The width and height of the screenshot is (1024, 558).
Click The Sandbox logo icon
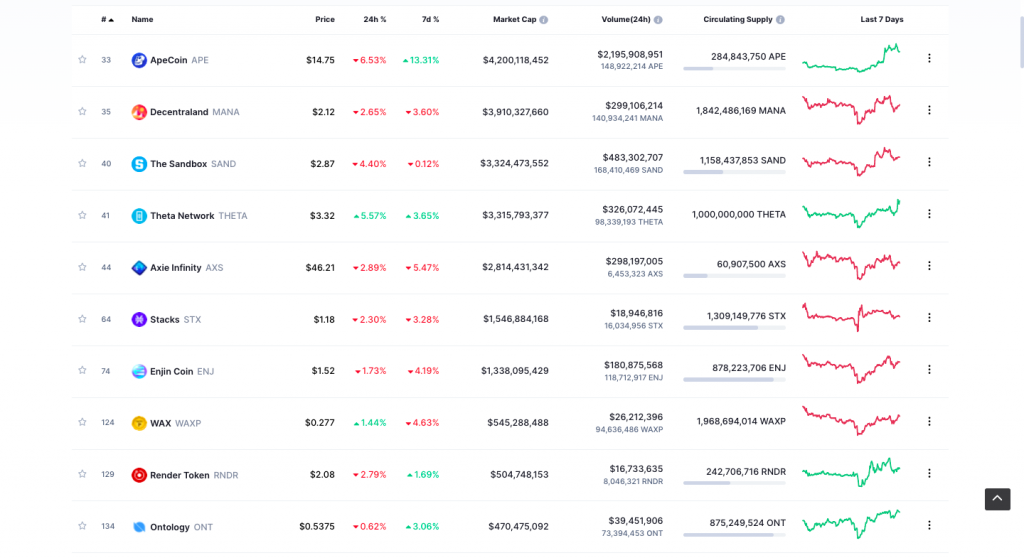(x=139, y=164)
